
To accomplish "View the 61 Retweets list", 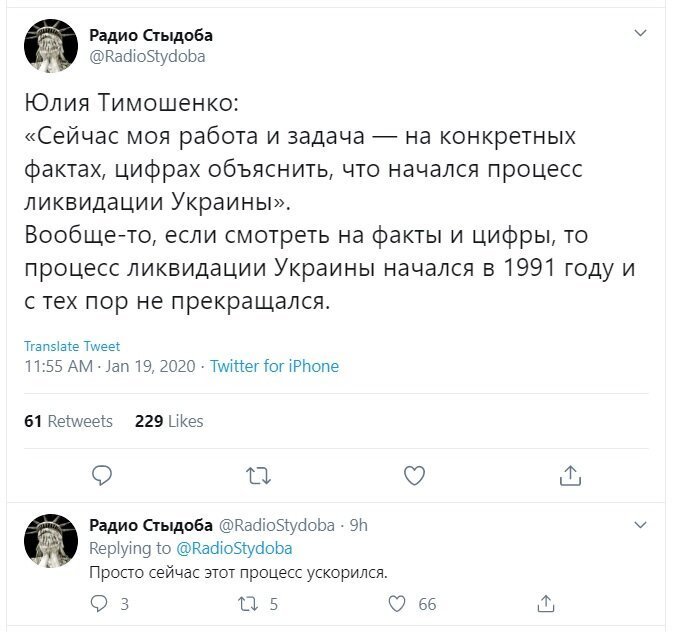I will [68, 421].
